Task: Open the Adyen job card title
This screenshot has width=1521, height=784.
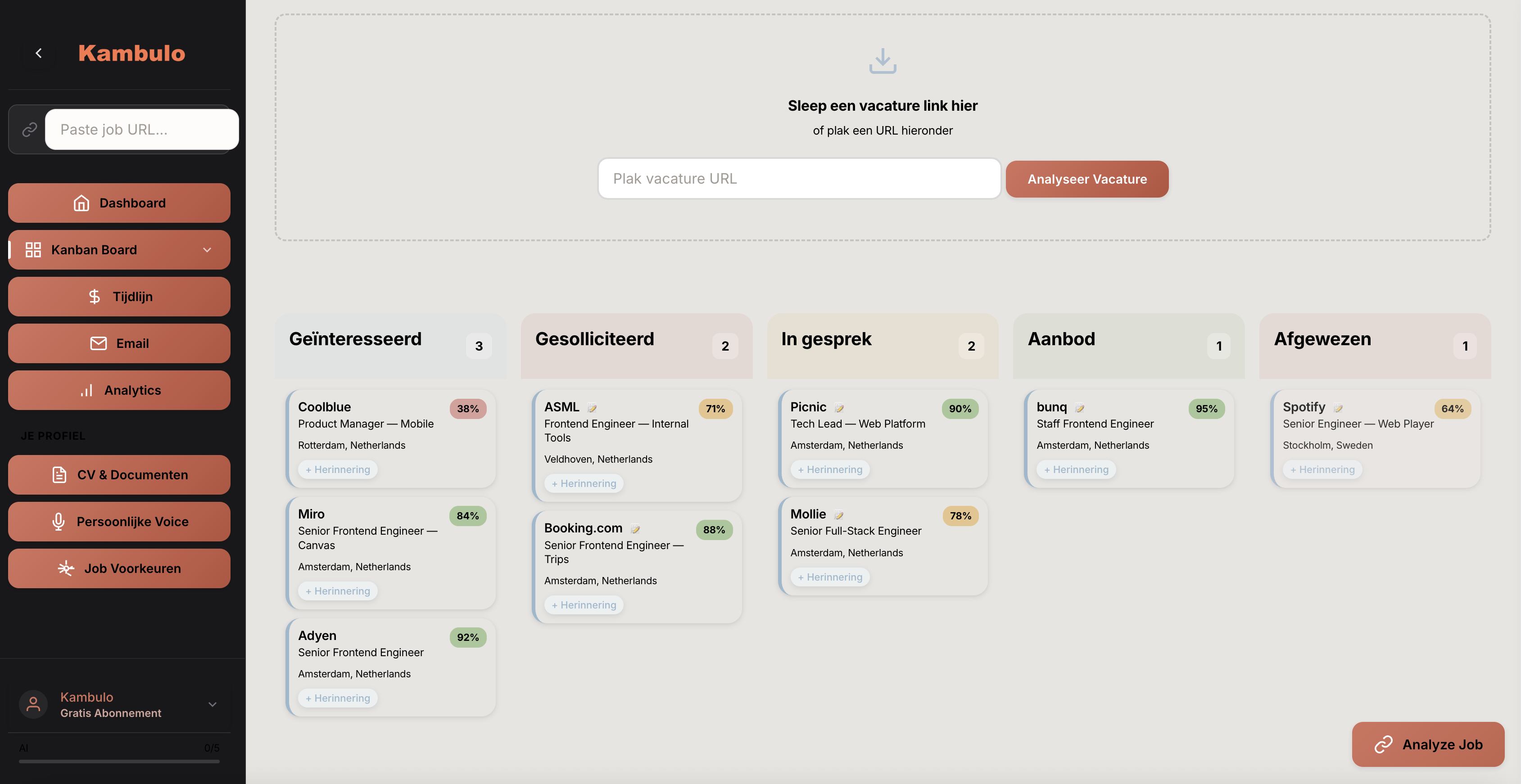Action: 317,636
